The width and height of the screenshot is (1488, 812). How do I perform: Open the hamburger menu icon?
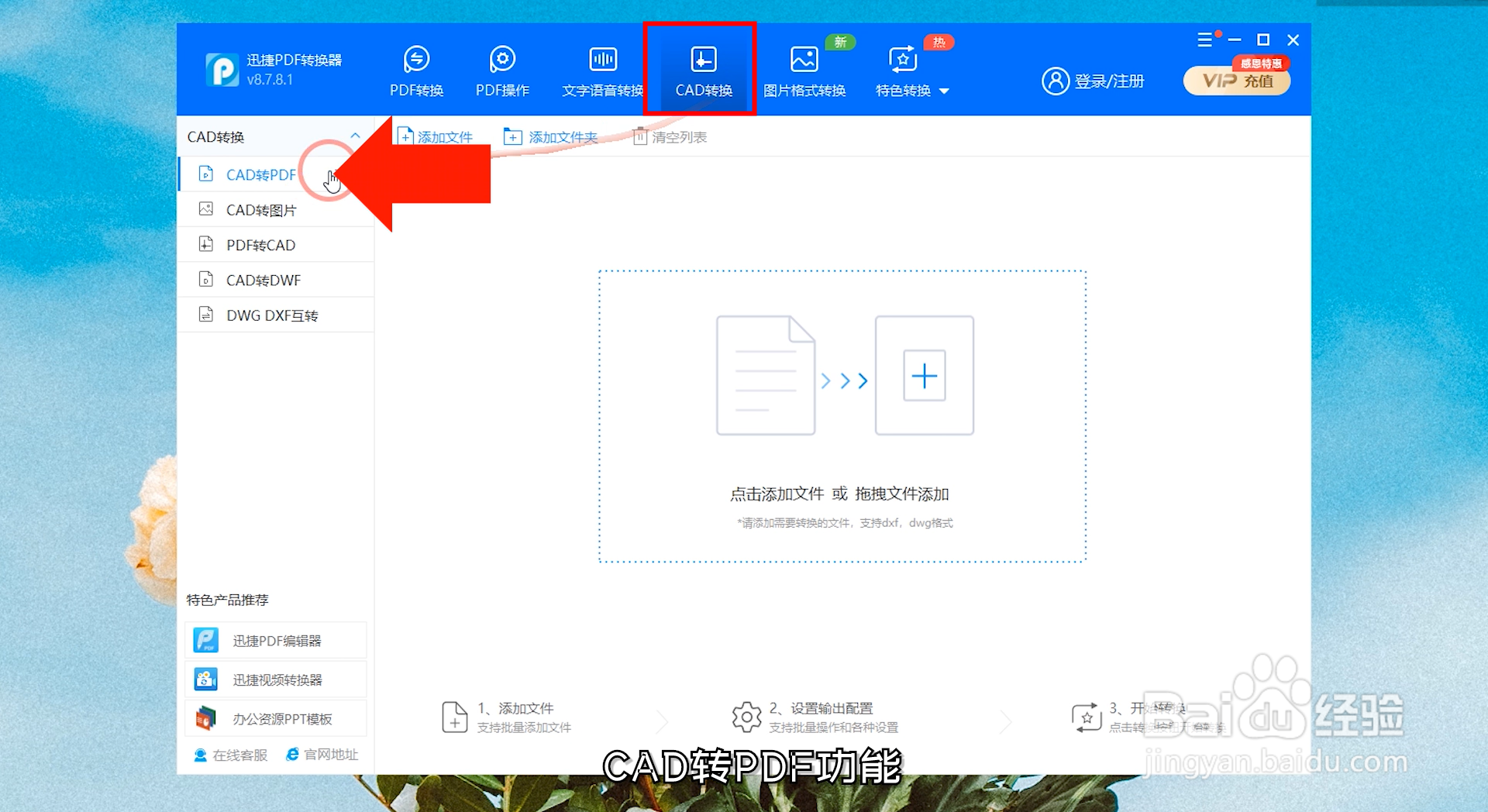coord(1204,40)
